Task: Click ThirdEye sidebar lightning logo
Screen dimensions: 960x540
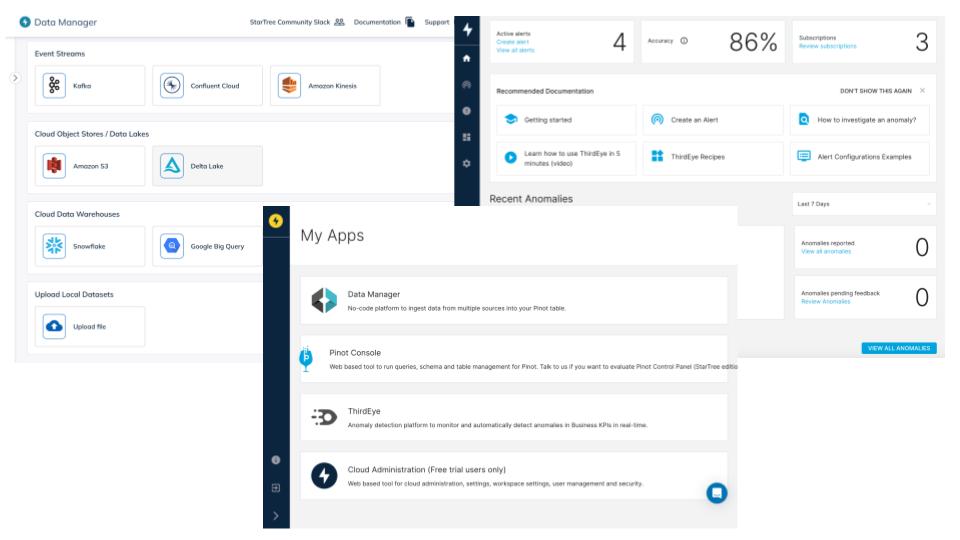Action: [x=467, y=29]
